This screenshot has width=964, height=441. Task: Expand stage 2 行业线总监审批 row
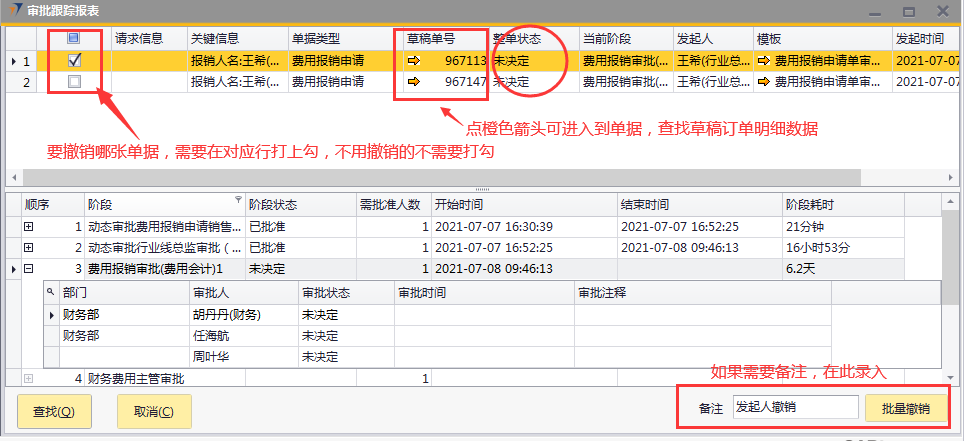point(29,247)
